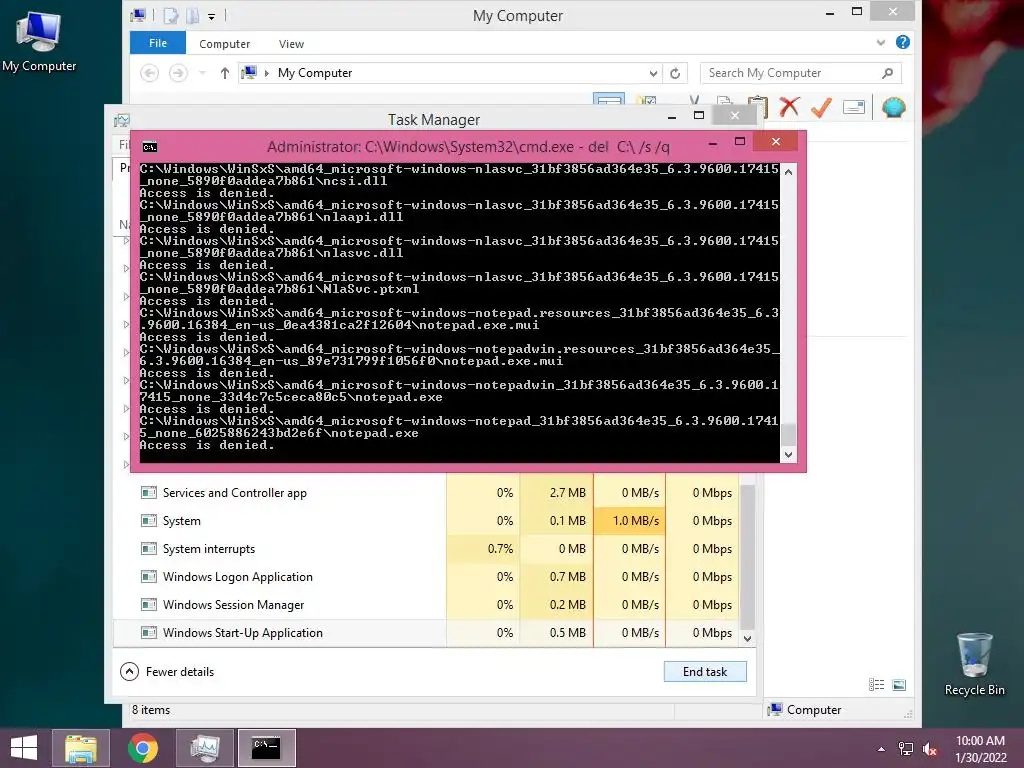This screenshot has width=1024, height=768.
Task: Click the clock showing 10:00 AM
Action: click(980, 741)
